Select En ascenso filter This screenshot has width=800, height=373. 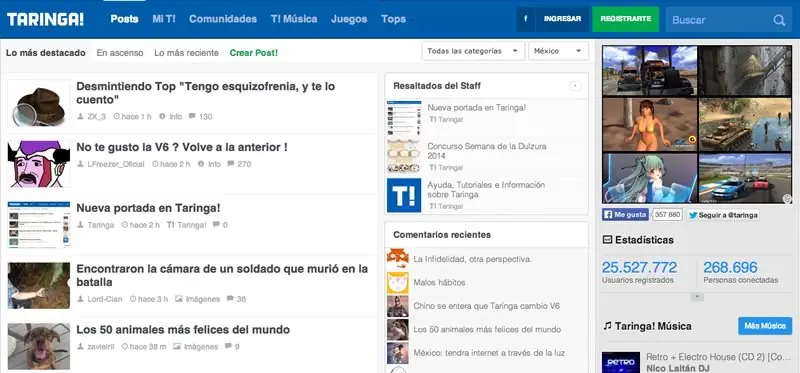point(120,53)
